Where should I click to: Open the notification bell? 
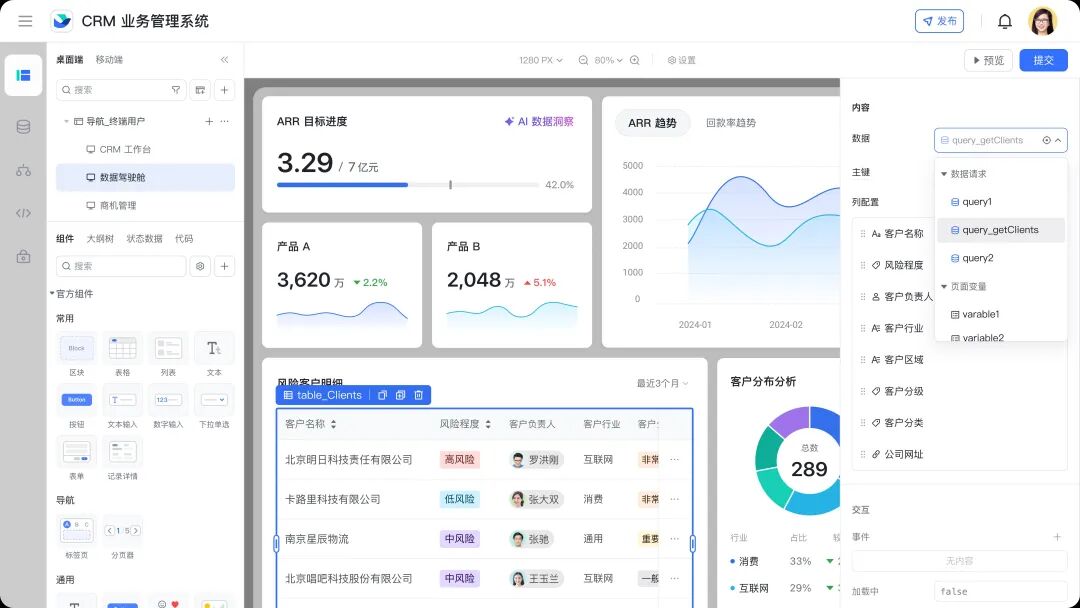(x=1005, y=21)
